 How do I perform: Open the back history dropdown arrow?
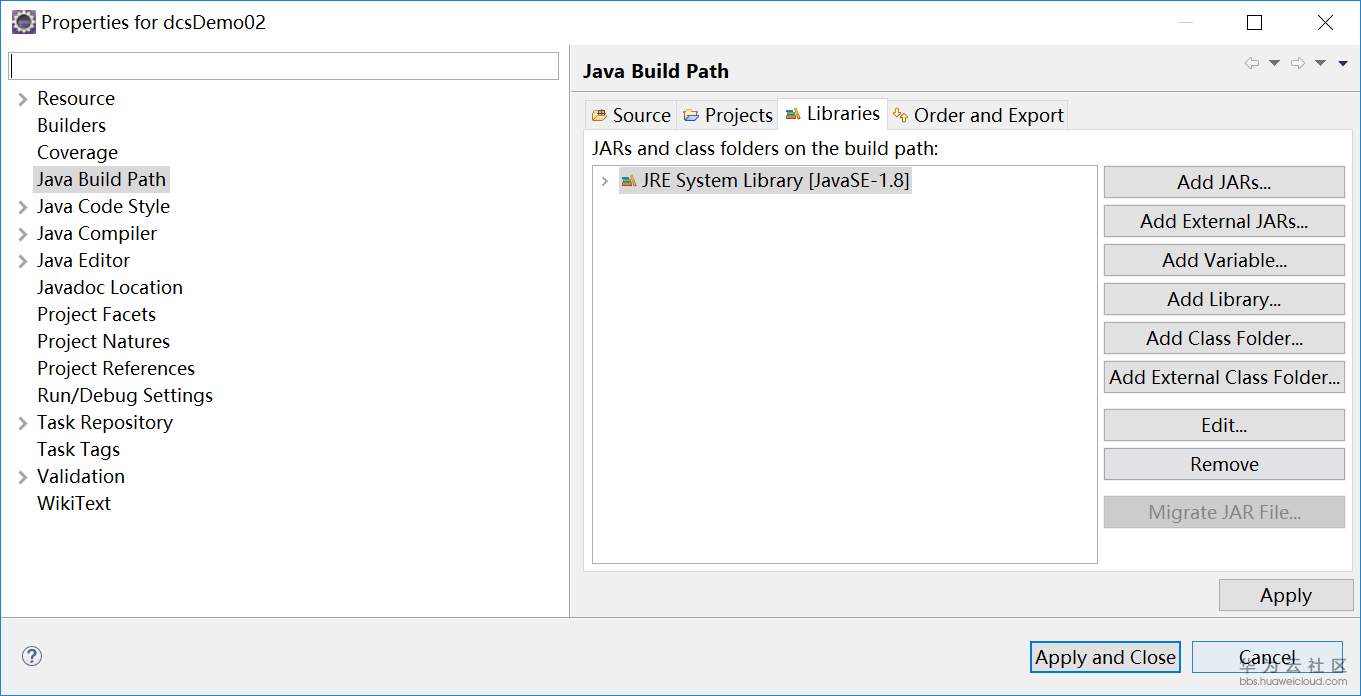click(1274, 63)
